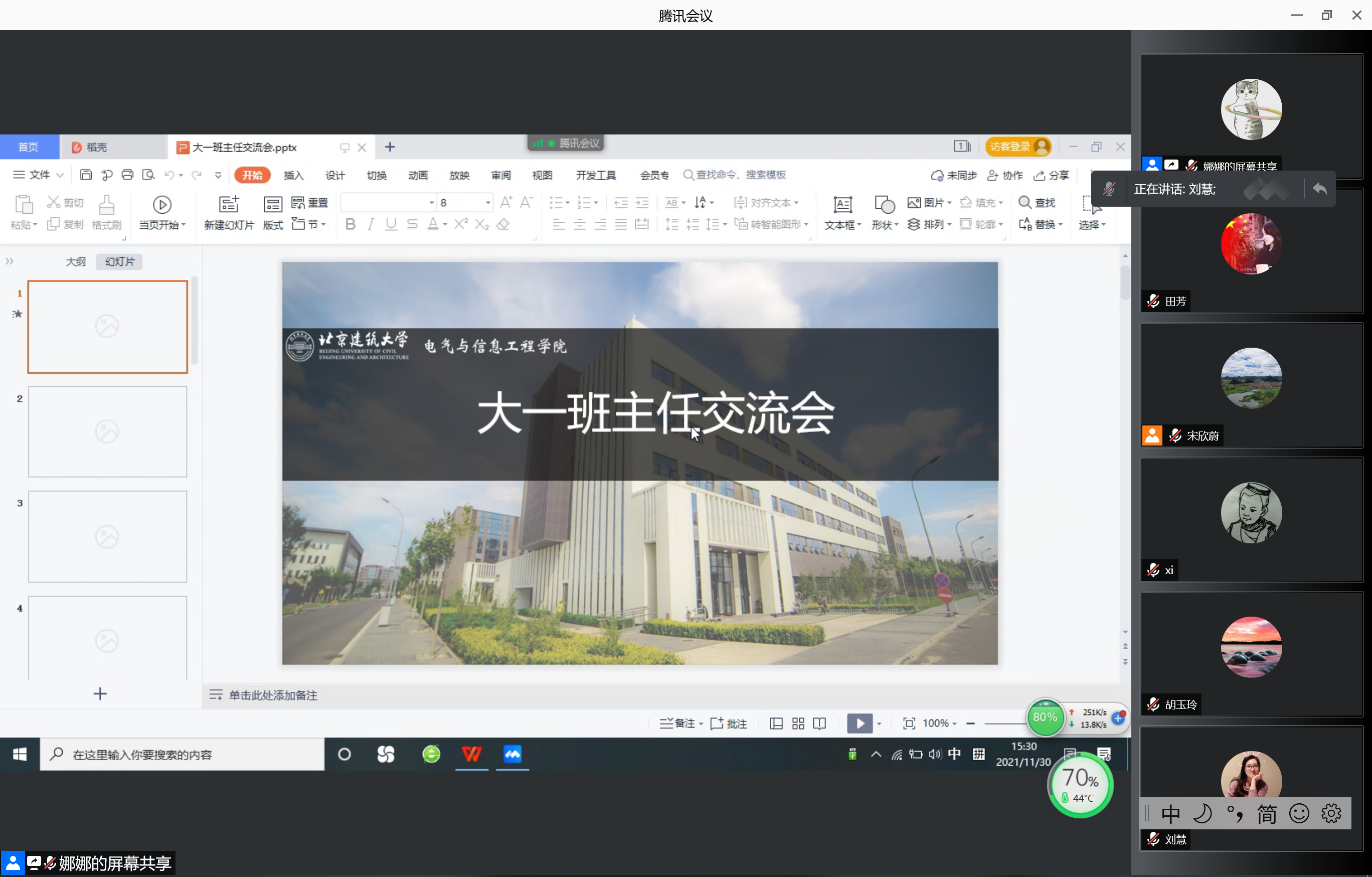Click the zoom out minus slider control

click(970, 723)
